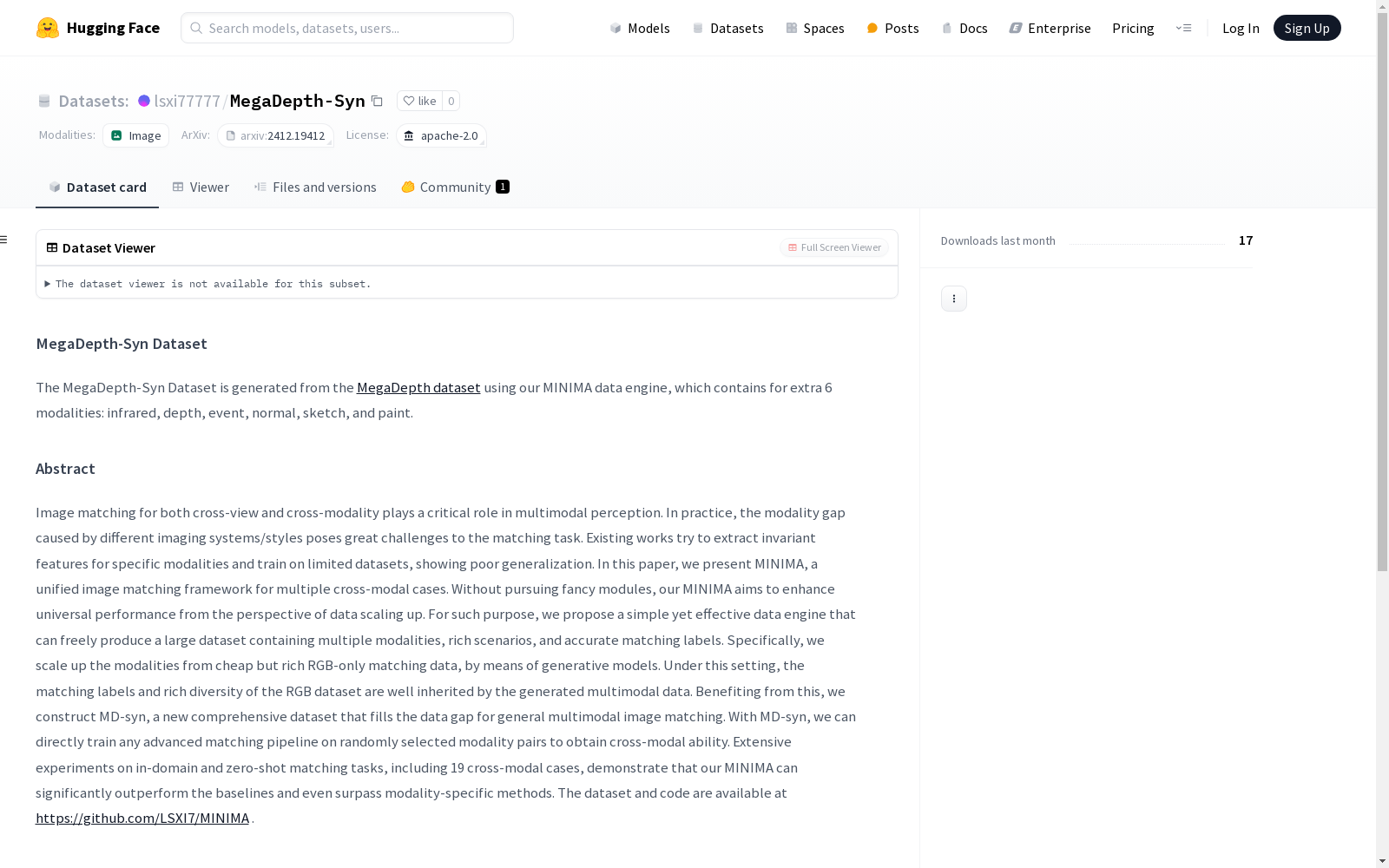
Task: Open the MegaDepth dataset link
Action: [x=418, y=387]
